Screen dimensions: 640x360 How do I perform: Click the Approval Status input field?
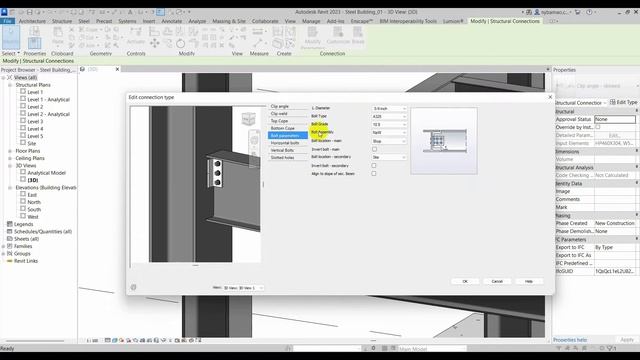click(x=615, y=119)
